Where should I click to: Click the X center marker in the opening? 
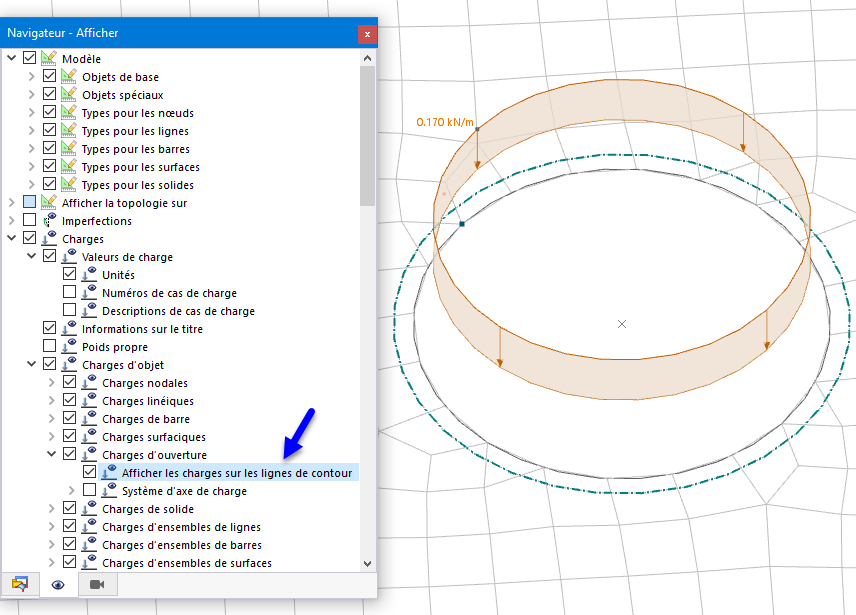click(x=622, y=324)
